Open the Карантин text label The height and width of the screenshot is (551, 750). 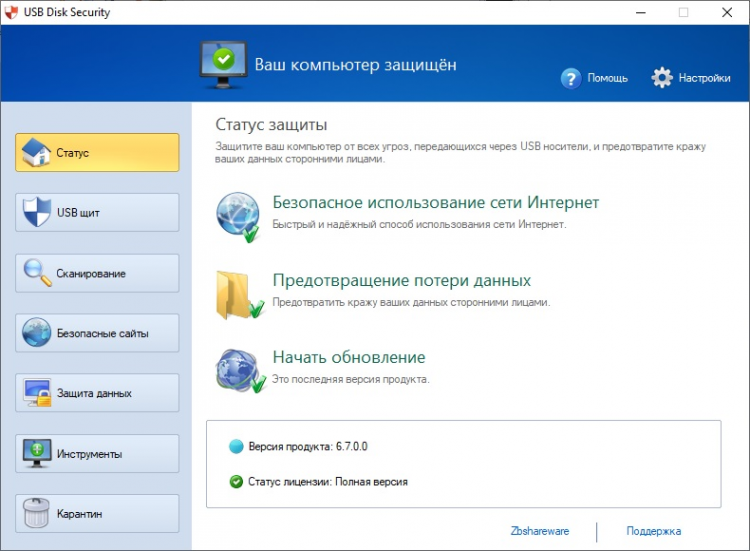point(79,514)
